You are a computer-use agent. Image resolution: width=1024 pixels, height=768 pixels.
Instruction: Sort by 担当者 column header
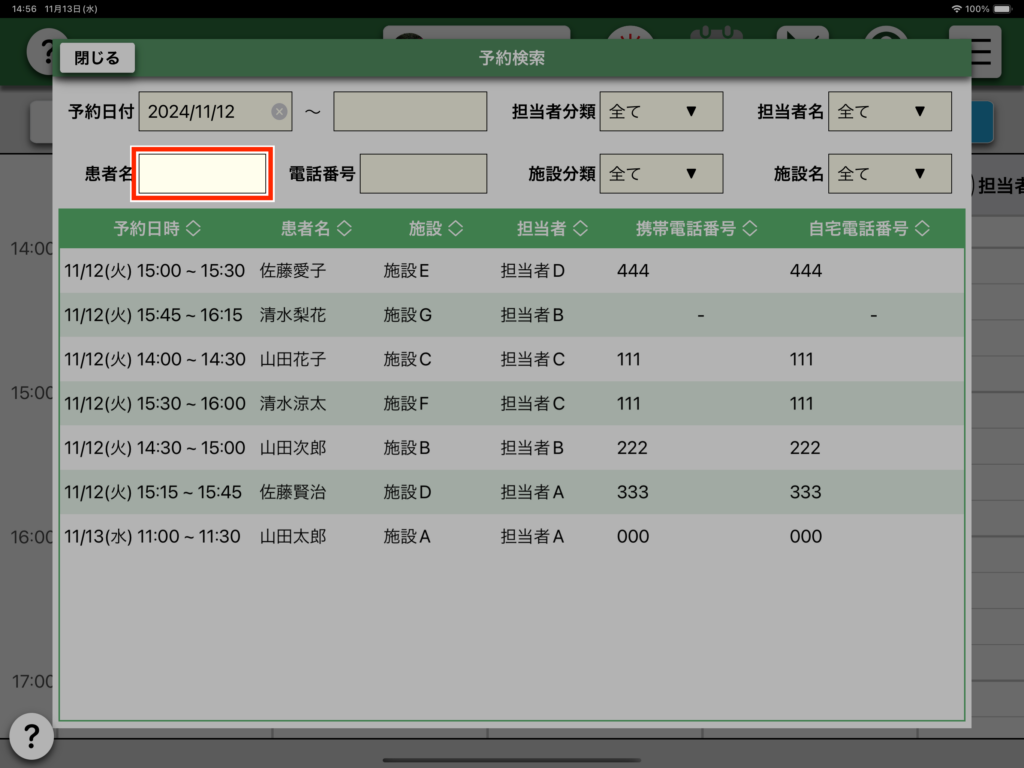point(552,229)
